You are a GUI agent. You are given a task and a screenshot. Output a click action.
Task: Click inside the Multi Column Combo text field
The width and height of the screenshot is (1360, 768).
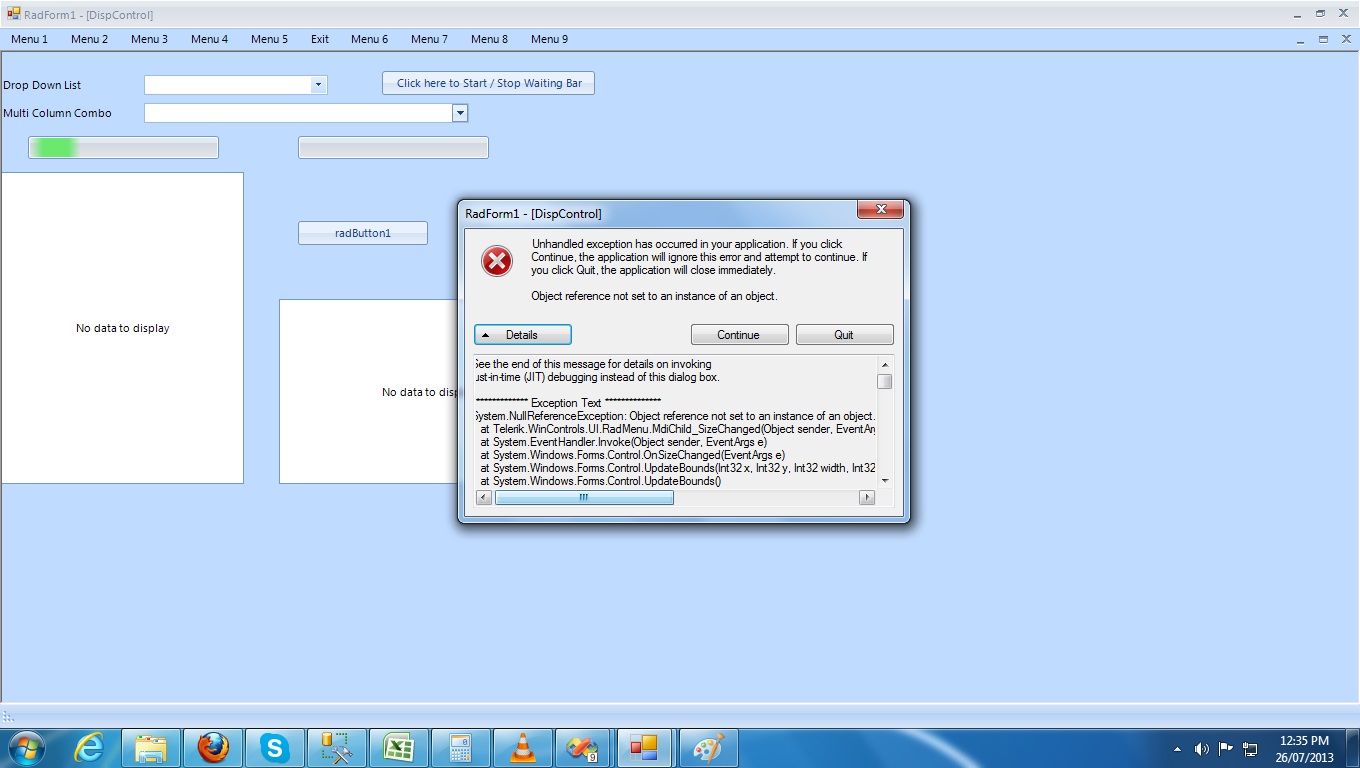tap(298, 113)
